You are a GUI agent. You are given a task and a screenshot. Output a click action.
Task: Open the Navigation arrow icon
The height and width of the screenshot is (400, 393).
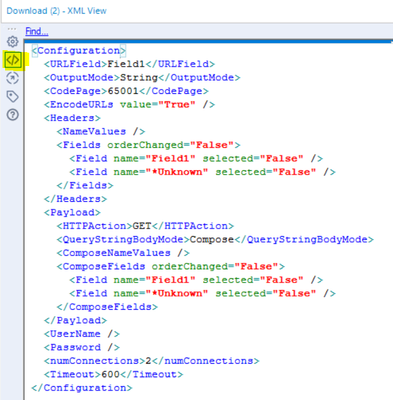coord(13,78)
